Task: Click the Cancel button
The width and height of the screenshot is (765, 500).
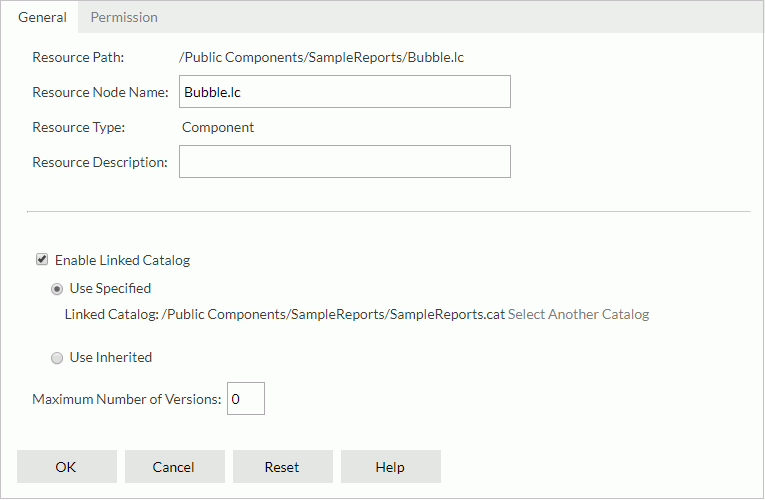Action: point(175,467)
